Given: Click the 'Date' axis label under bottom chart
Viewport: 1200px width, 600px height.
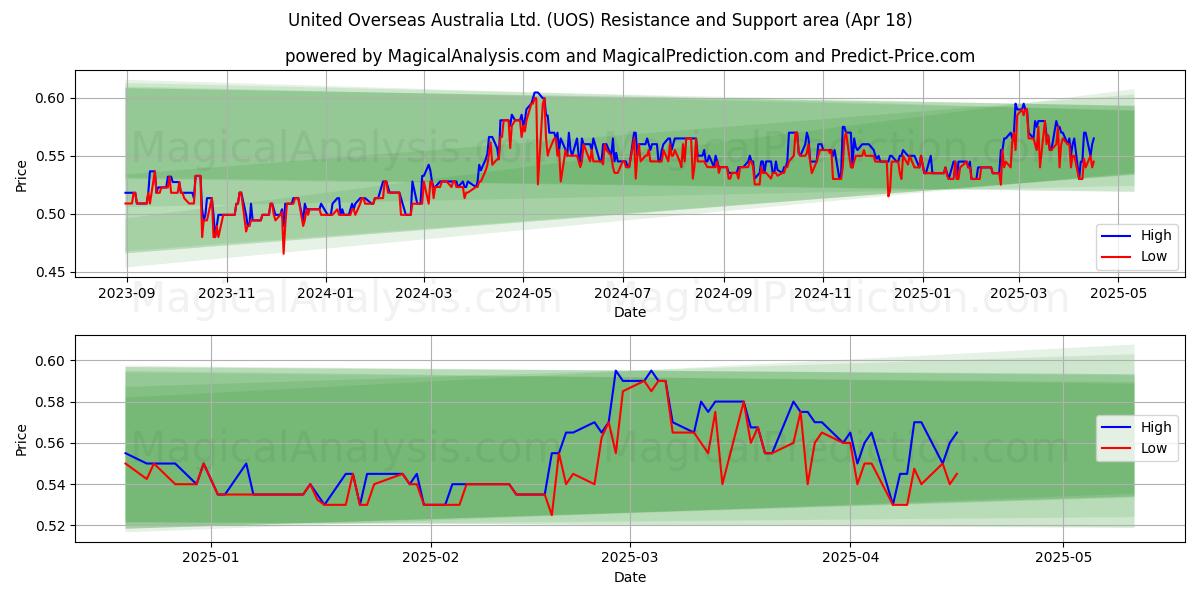Looking at the screenshot, I should coord(630,577).
